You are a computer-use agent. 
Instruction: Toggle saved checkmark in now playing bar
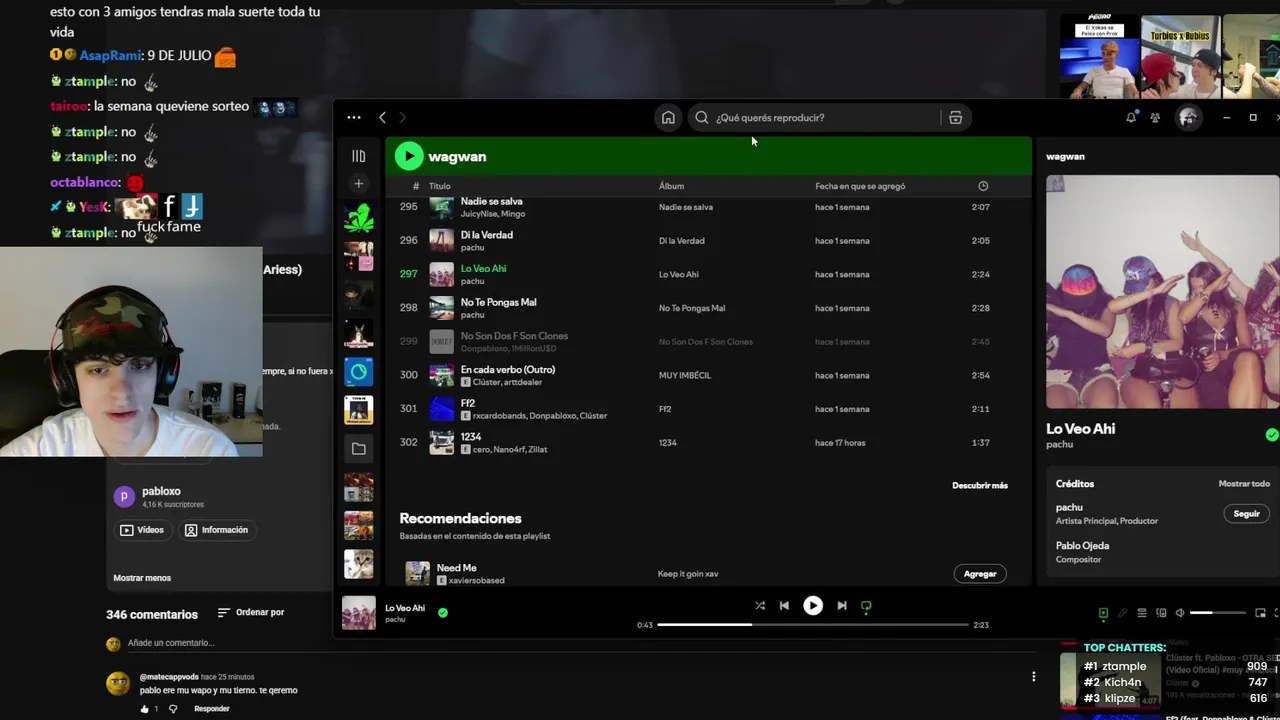coord(443,613)
